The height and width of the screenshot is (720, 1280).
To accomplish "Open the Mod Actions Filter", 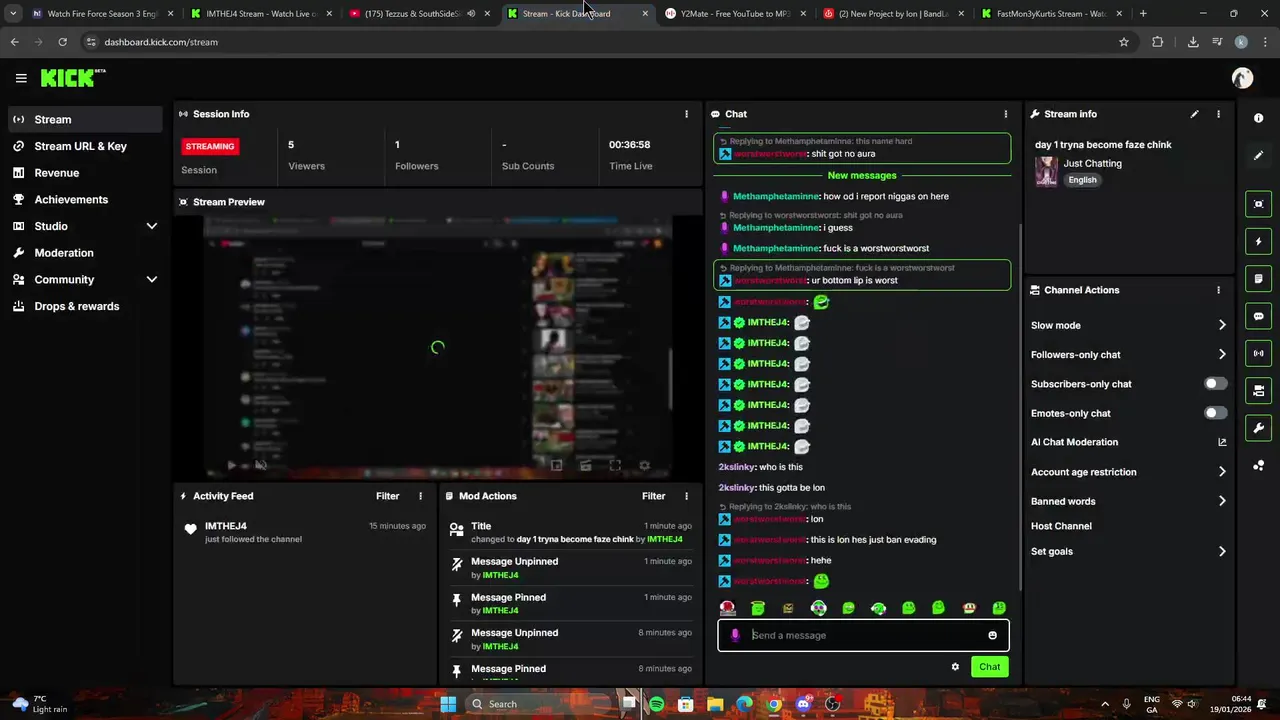I will pos(653,496).
